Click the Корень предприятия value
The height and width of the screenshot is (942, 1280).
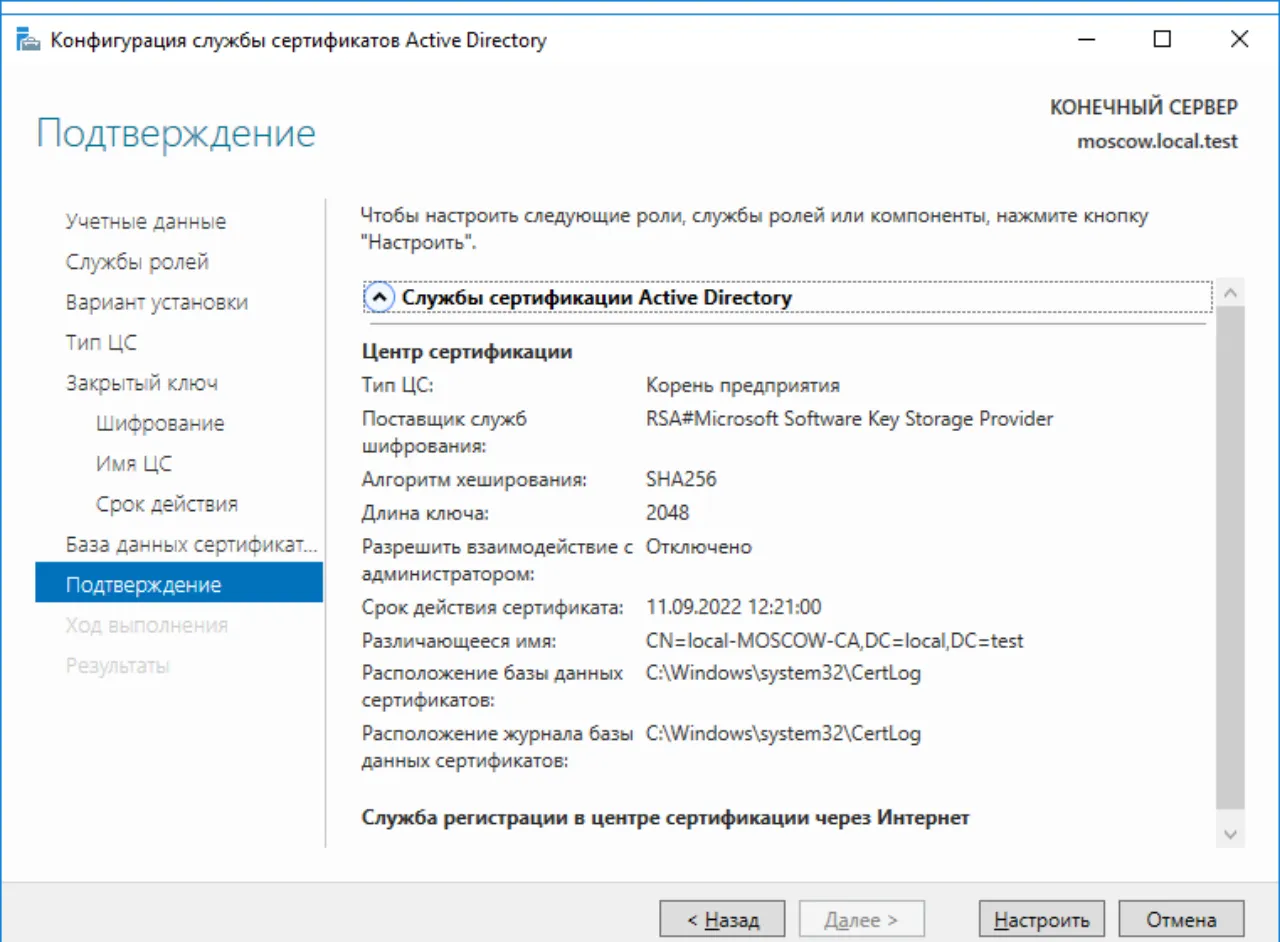point(743,385)
